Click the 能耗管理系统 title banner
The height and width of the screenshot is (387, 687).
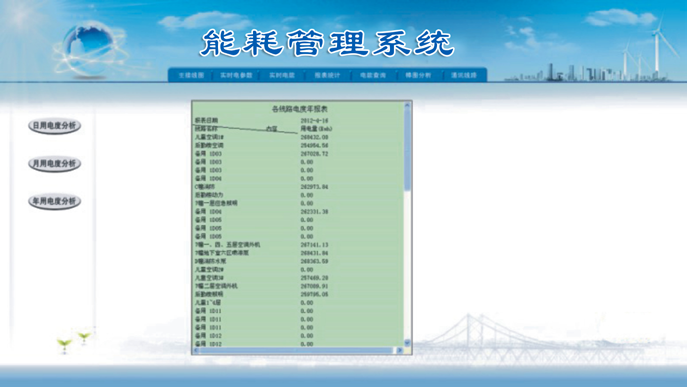(x=327, y=43)
